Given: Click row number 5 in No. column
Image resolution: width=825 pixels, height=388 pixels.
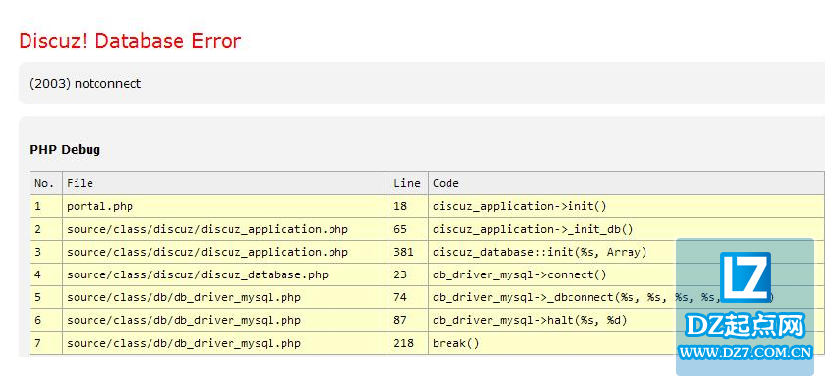Looking at the screenshot, I should tap(46, 297).
